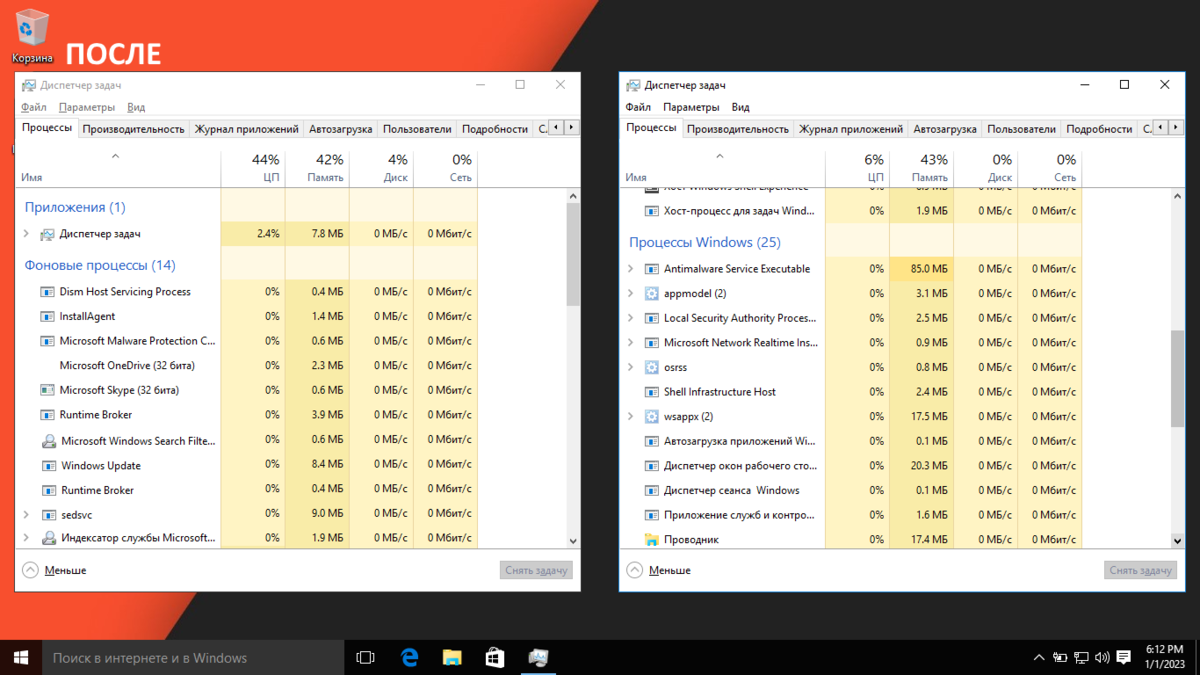The width and height of the screenshot is (1200, 675).
Task: Open Microsoft Store from the taskbar
Action: [495, 657]
